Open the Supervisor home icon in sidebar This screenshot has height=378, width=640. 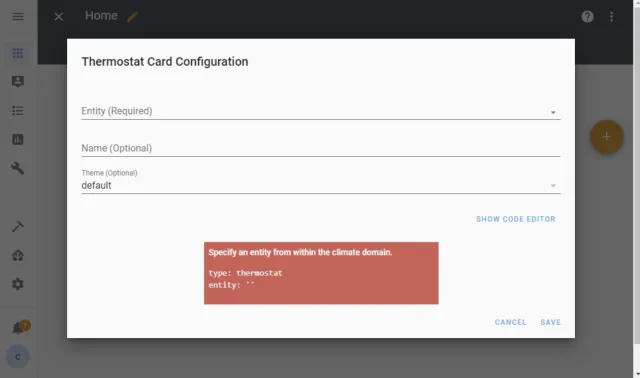click(x=18, y=256)
